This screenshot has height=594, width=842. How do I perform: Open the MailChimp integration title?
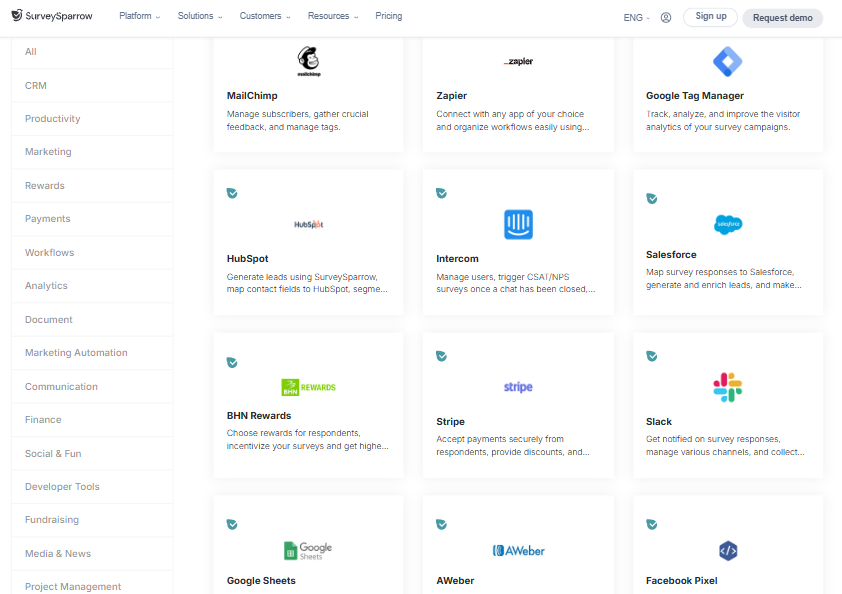252,96
